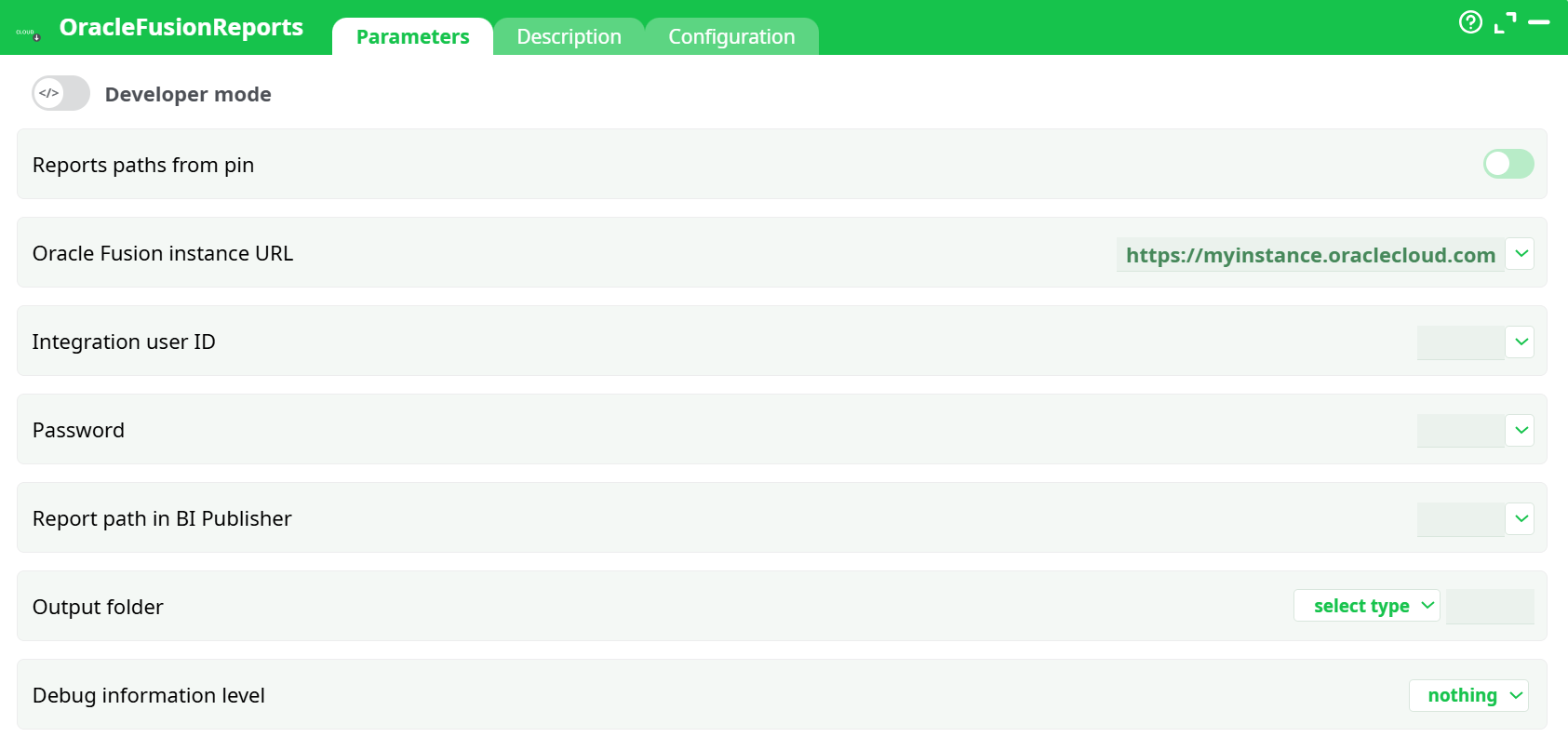Click the Oracle Fusion instance URL label

(163, 253)
